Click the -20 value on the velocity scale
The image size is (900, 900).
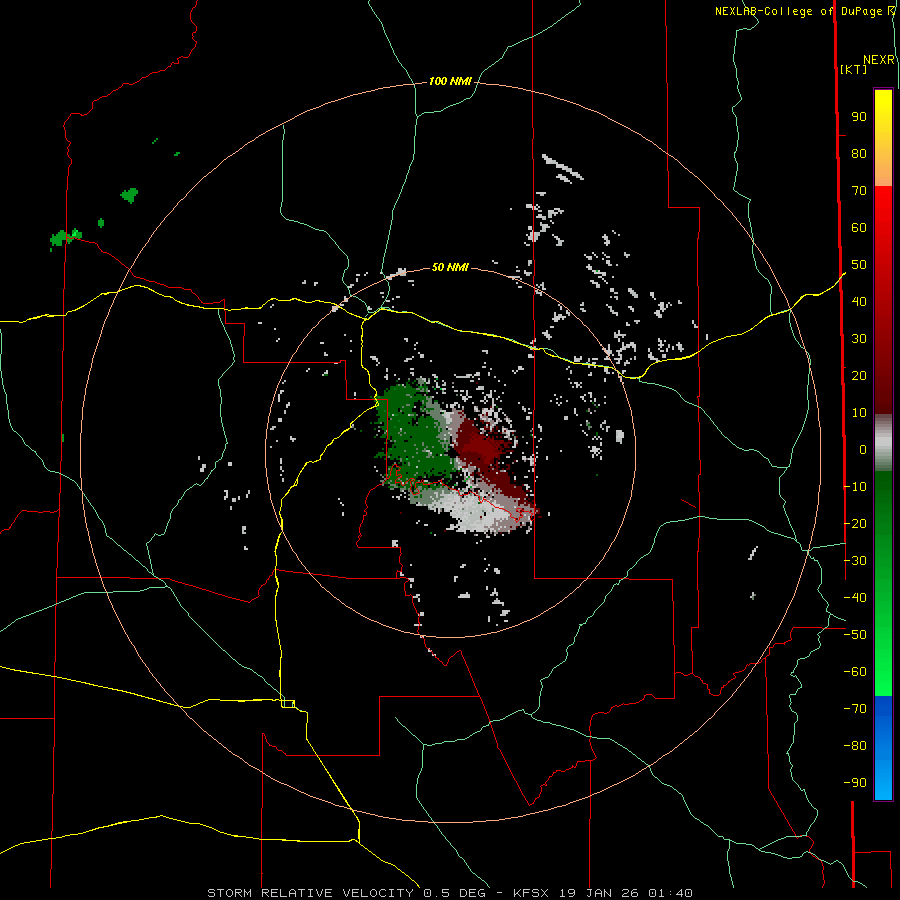pos(855,524)
